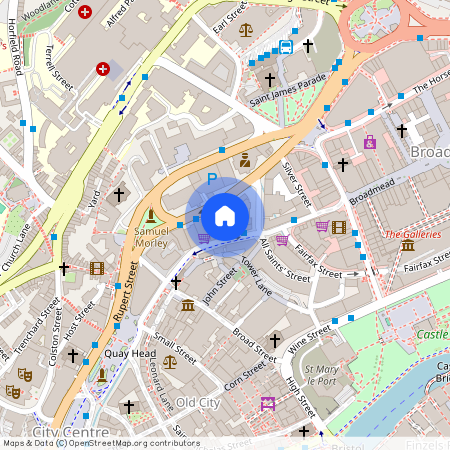Select church cross icon beside Broad Street label
Viewport: 450px width, 450px height.
(x=275, y=341)
